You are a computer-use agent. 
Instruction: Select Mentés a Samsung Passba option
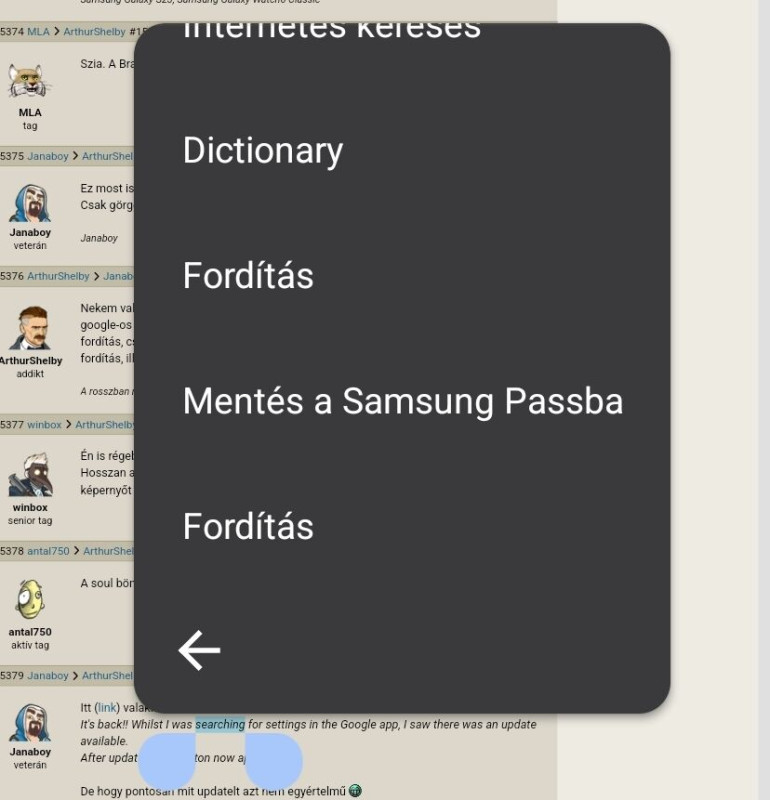(403, 401)
